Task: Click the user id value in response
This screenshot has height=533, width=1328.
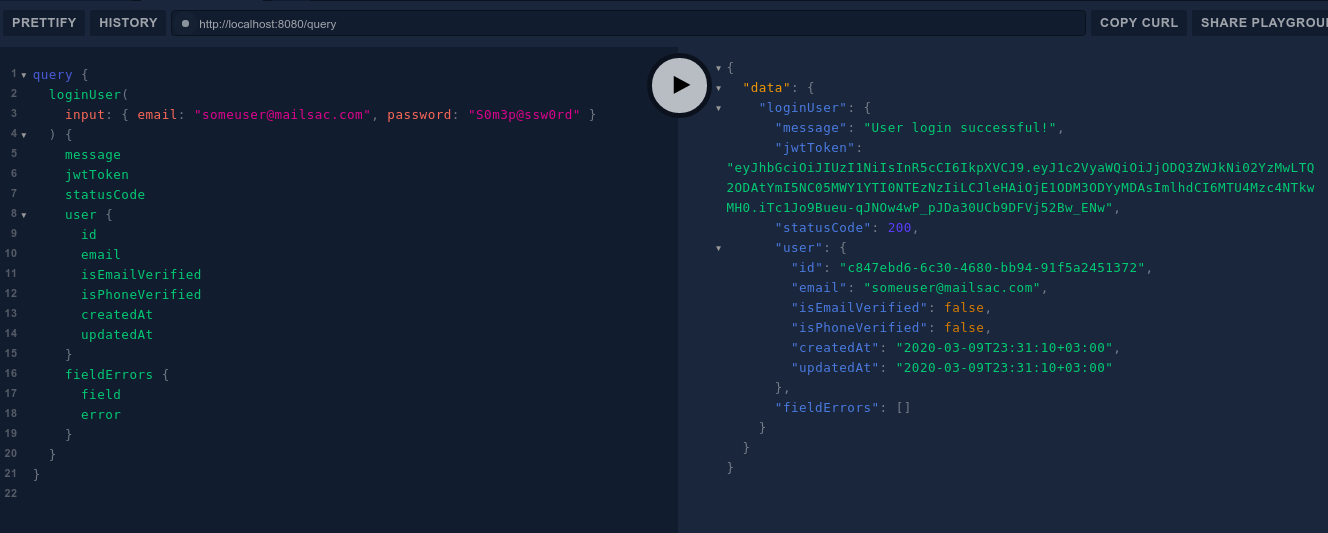Action: pos(992,268)
